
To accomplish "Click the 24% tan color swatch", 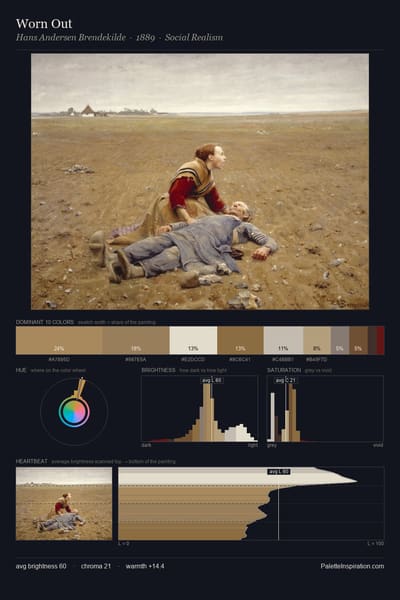I will pos(59,341).
